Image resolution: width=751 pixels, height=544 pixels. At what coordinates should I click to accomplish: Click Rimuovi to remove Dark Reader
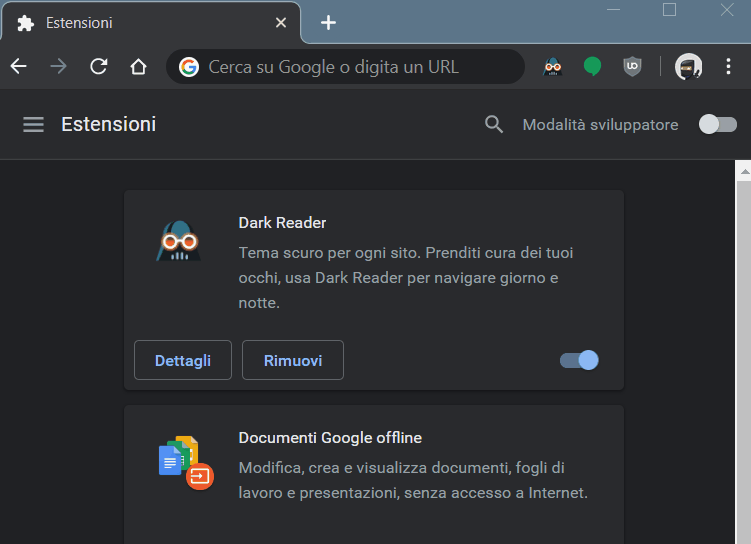click(293, 360)
